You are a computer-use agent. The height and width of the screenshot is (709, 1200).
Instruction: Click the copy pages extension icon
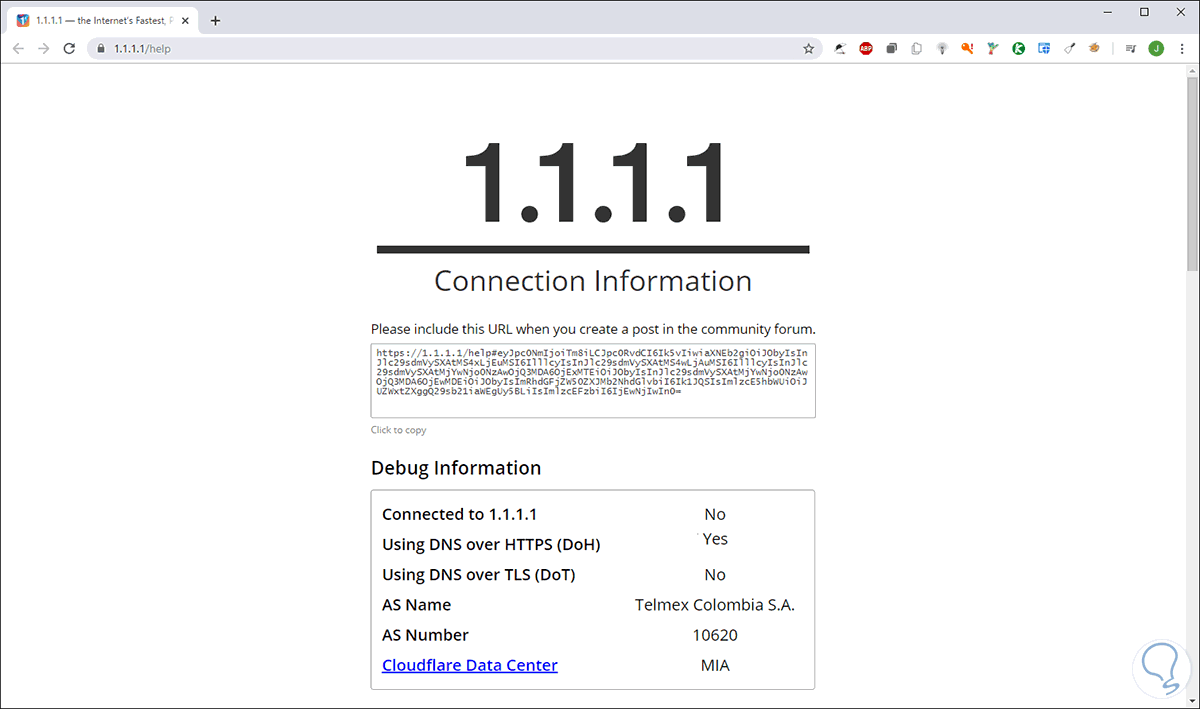(x=916, y=48)
